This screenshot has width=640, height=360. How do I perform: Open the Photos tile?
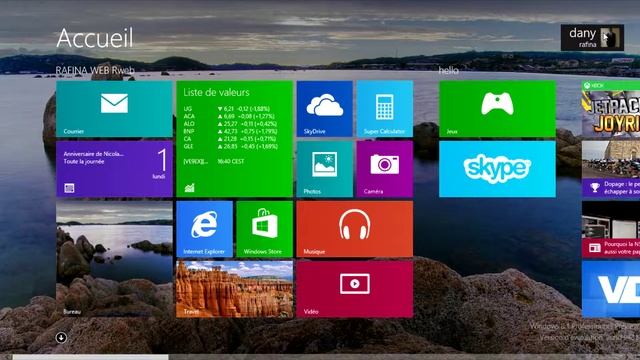tap(324, 169)
